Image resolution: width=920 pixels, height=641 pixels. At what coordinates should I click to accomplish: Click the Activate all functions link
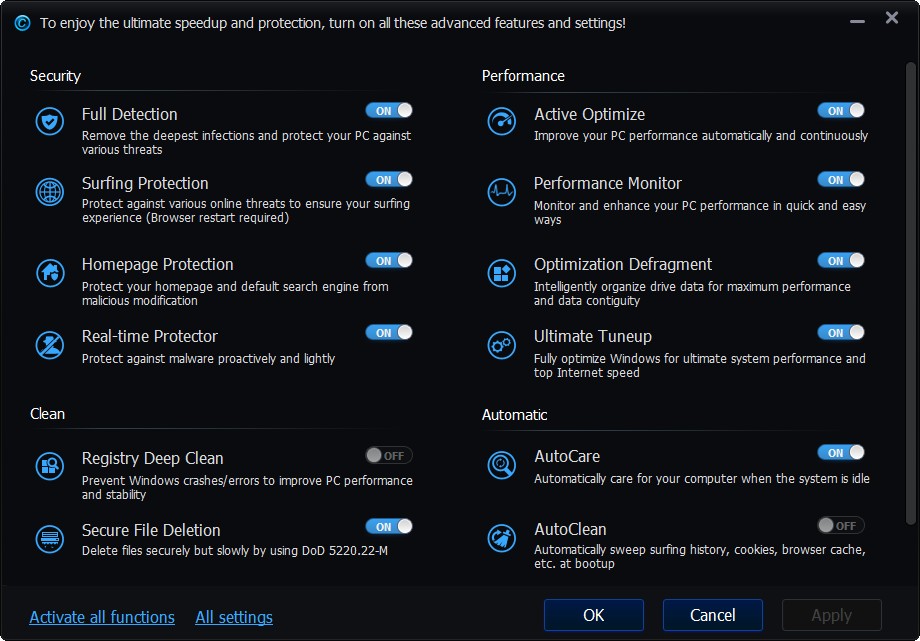[x=102, y=618]
